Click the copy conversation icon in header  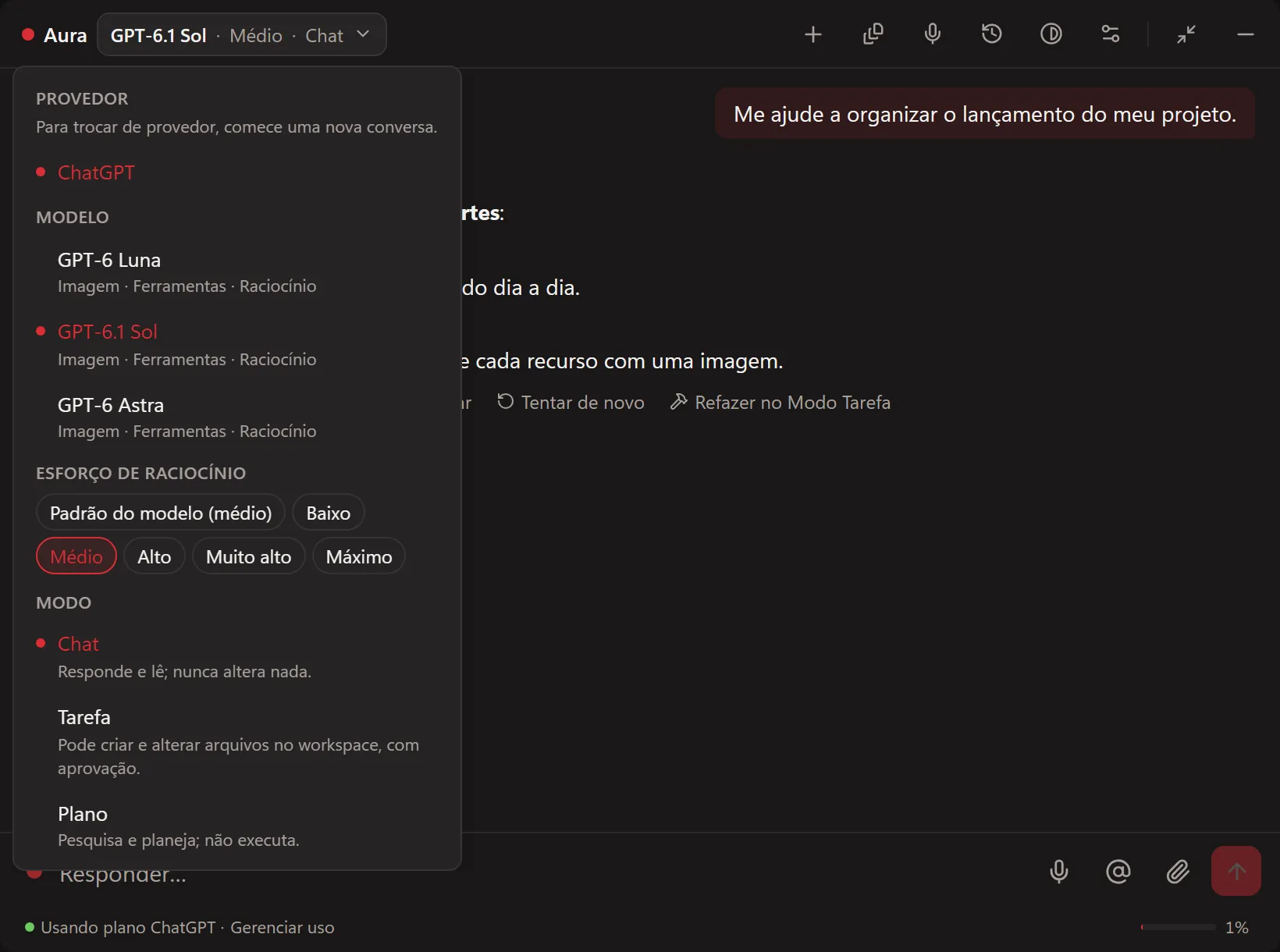873,34
